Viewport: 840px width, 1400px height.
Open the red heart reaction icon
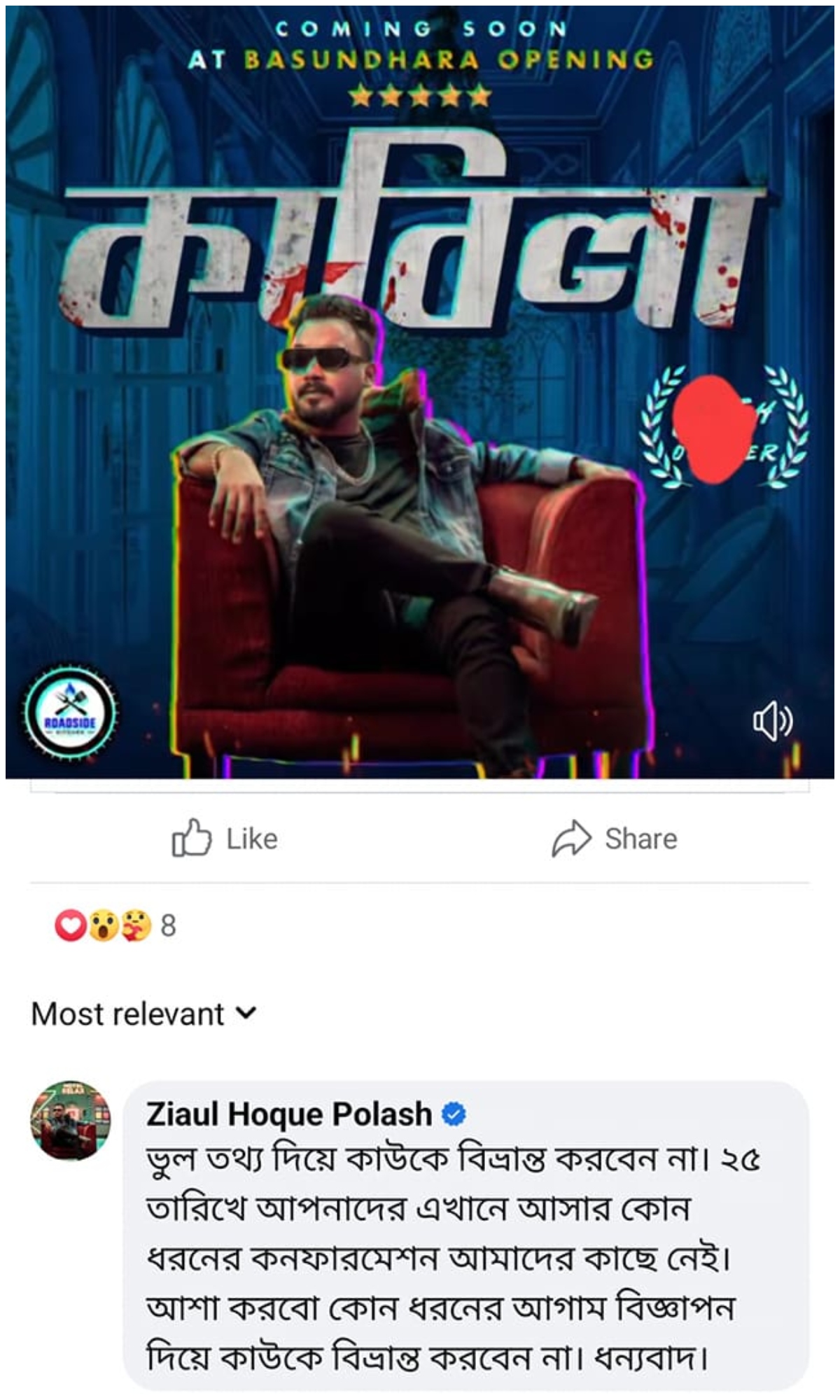(x=71, y=925)
